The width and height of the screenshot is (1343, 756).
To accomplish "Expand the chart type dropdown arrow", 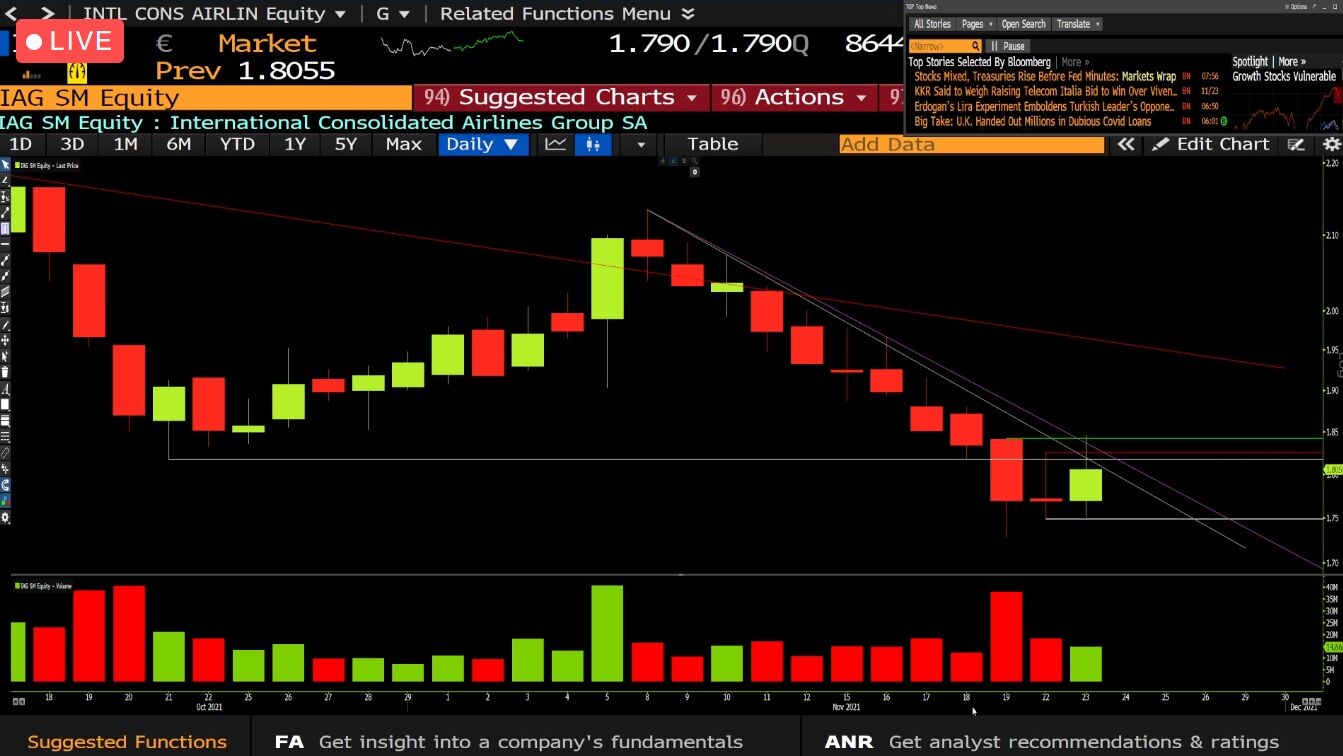I will 641,144.
